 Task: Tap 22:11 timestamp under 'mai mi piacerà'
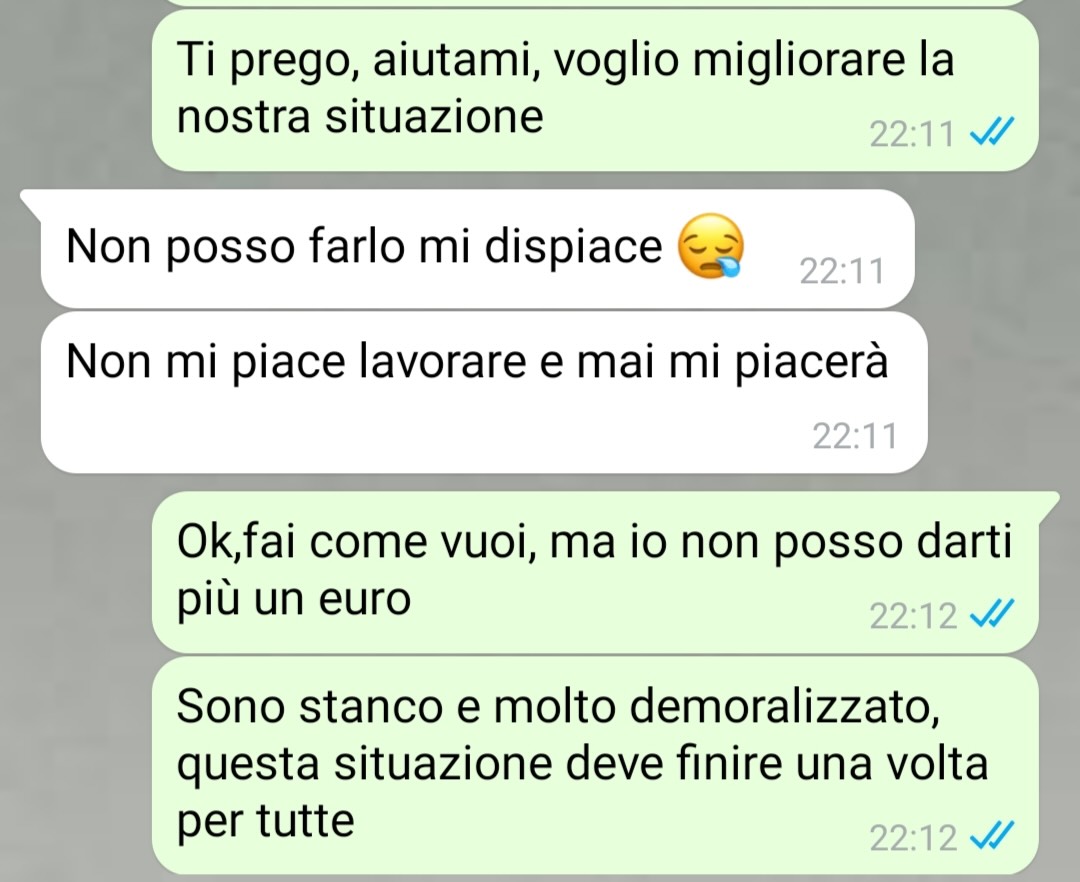tap(855, 435)
